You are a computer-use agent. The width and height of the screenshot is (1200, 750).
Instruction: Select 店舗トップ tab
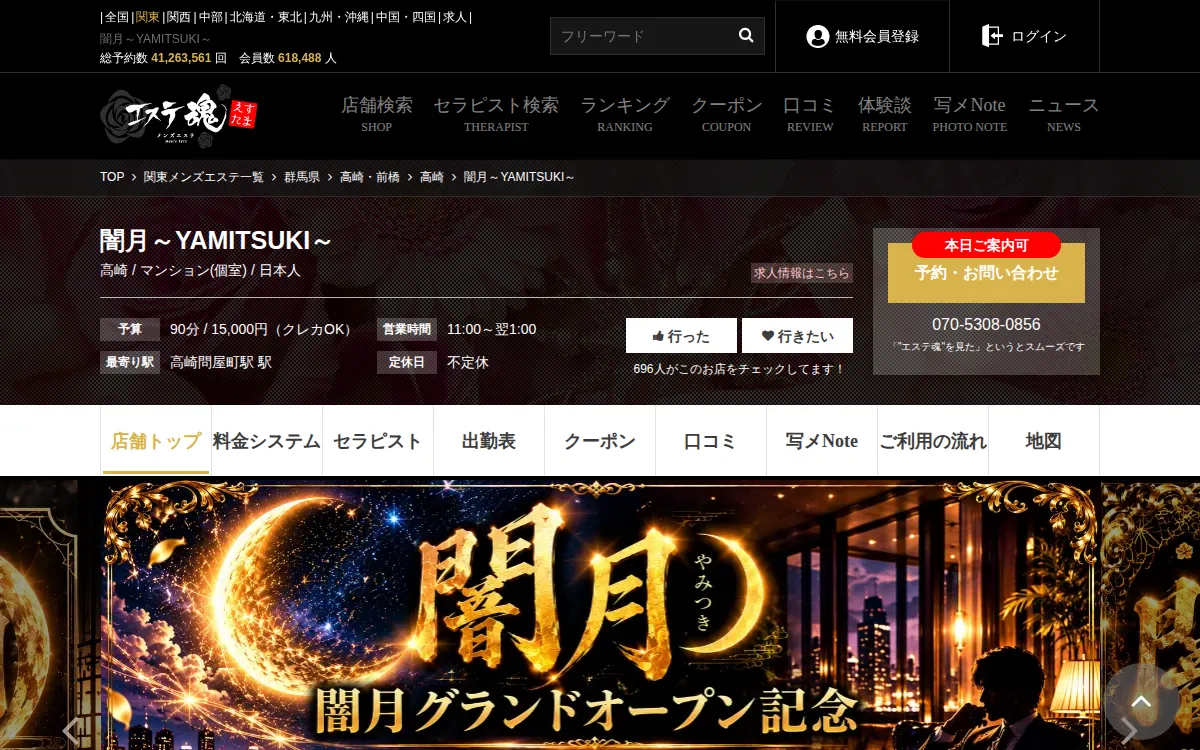pyautogui.click(x=156, y=441)
